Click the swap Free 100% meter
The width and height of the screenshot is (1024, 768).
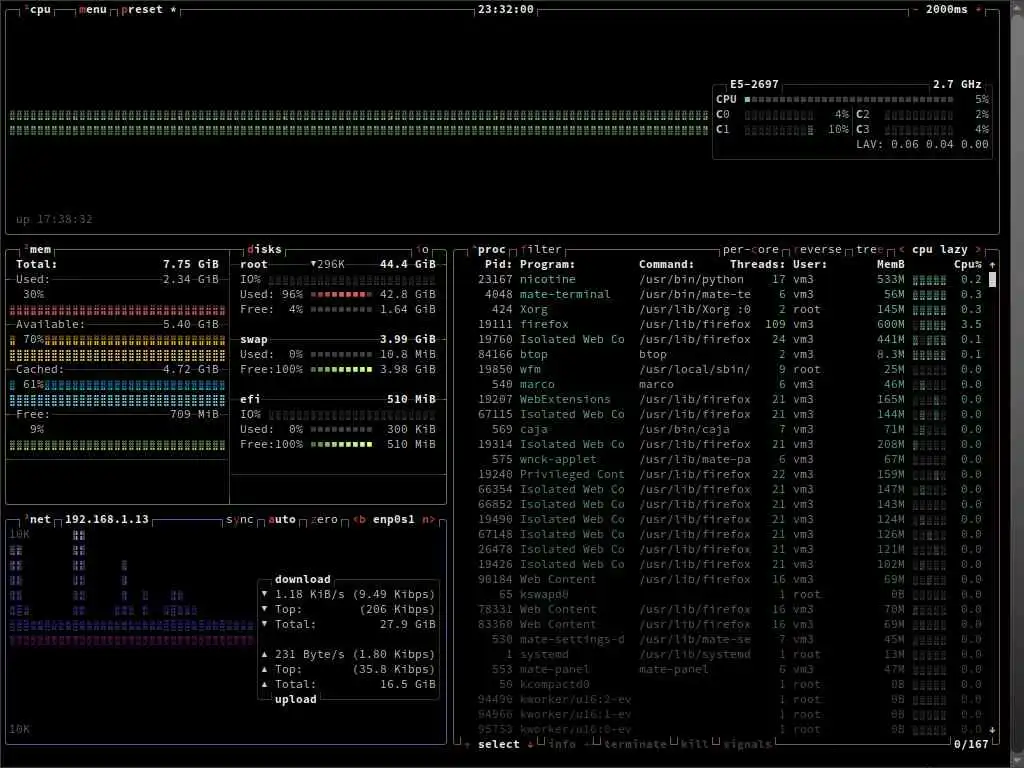point(341,370)
